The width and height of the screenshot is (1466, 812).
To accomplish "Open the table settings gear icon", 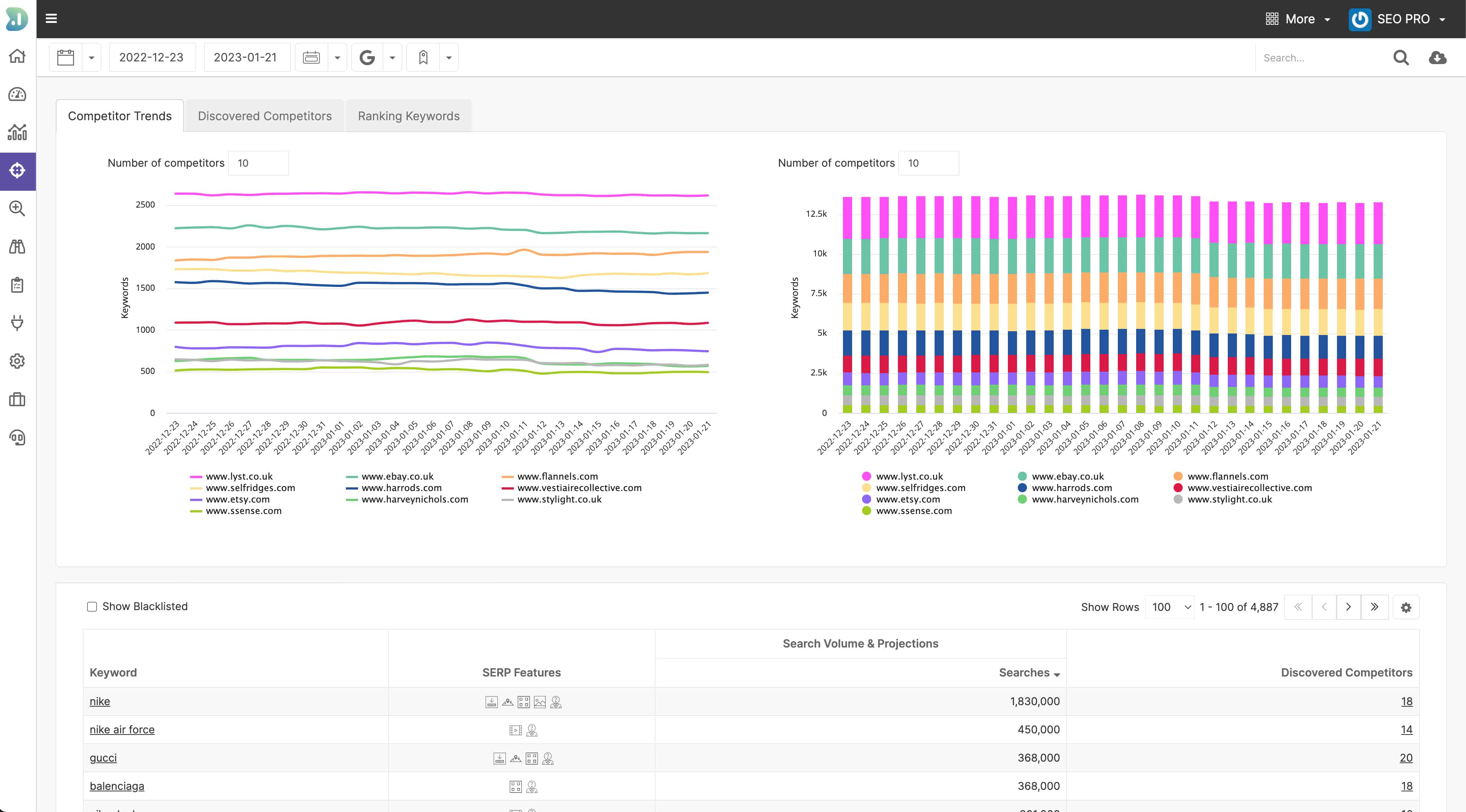I will click(x=1406, y=607).
